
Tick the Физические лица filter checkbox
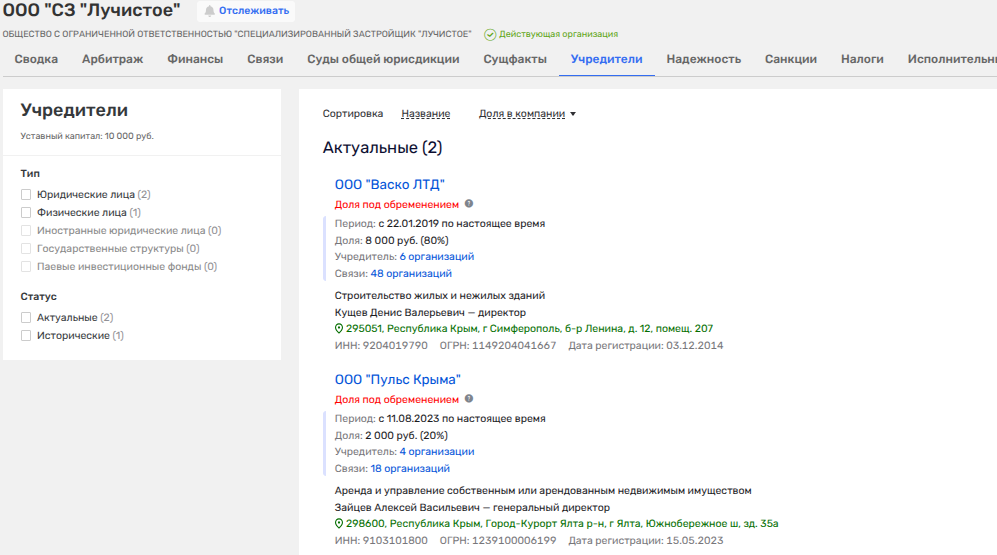tap(26, 213)
